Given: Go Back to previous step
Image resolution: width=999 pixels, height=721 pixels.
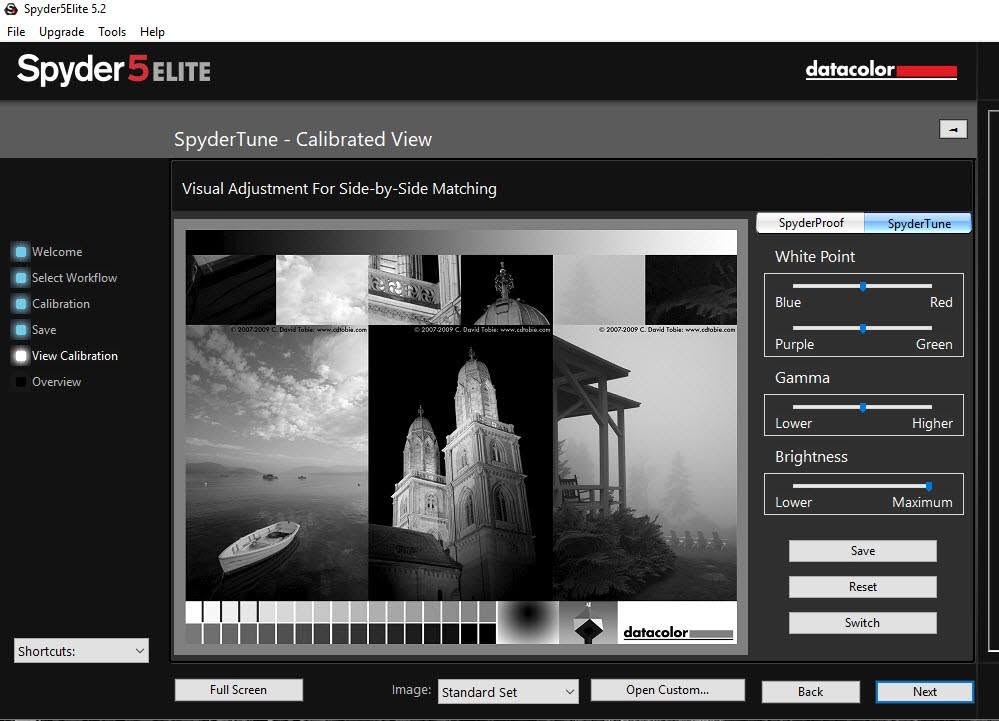Looking at the screenshot, I should click(810, 692).
